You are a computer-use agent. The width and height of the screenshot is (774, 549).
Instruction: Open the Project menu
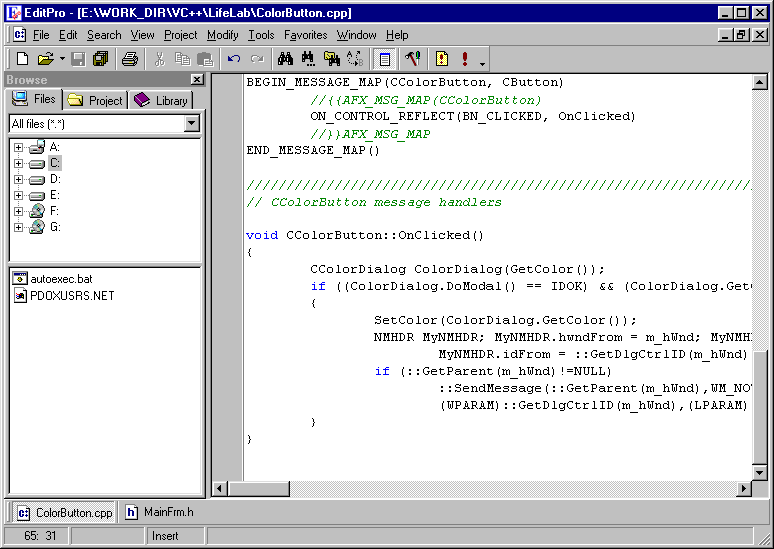coord(181,35)
